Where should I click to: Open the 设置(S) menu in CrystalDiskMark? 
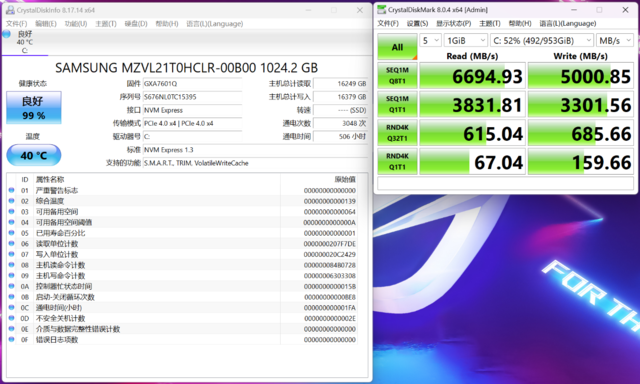point(417,23)
